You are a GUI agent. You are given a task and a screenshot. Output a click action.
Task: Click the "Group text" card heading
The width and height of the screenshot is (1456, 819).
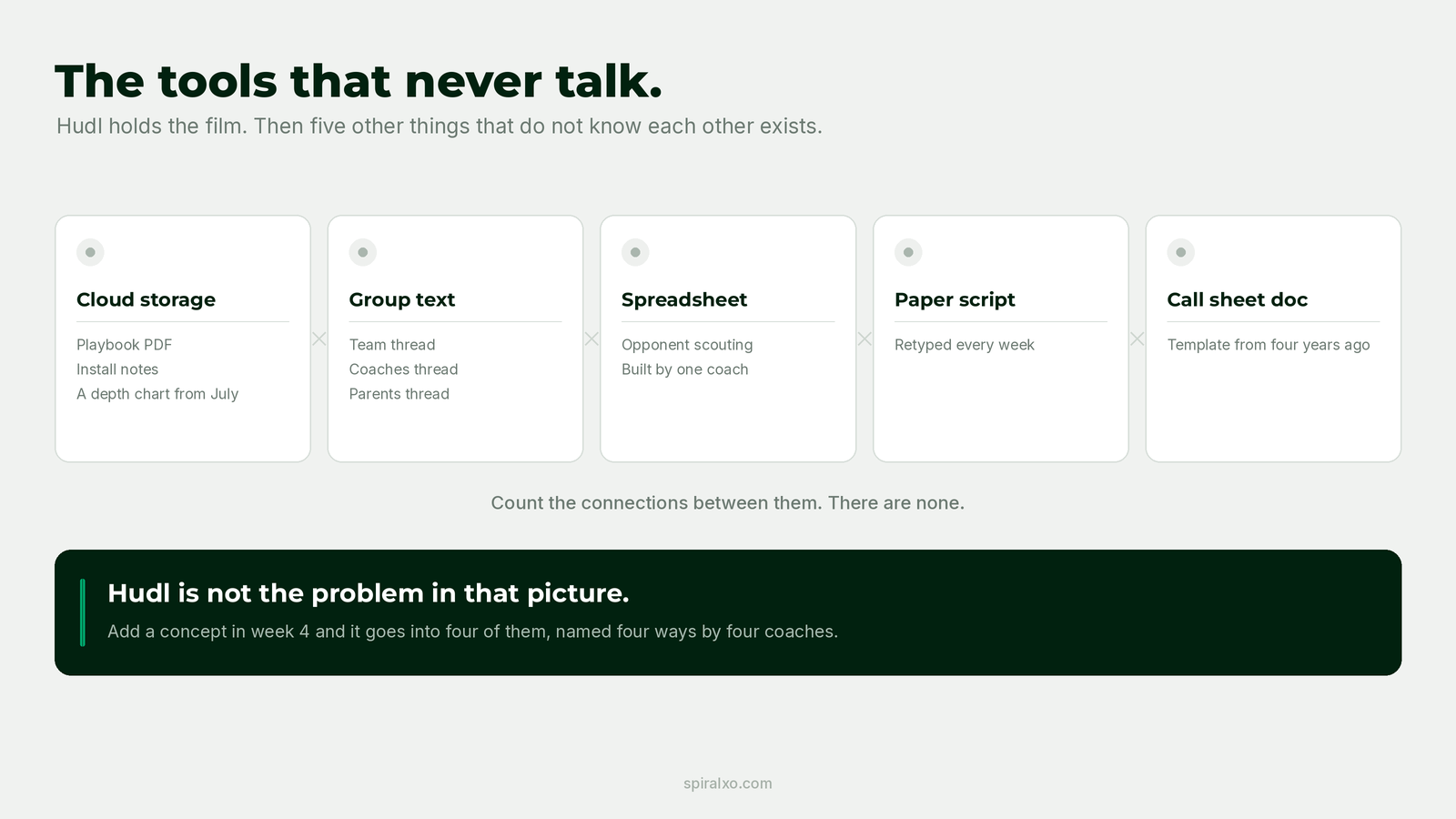pyautogui.click(x=402, y=299)
